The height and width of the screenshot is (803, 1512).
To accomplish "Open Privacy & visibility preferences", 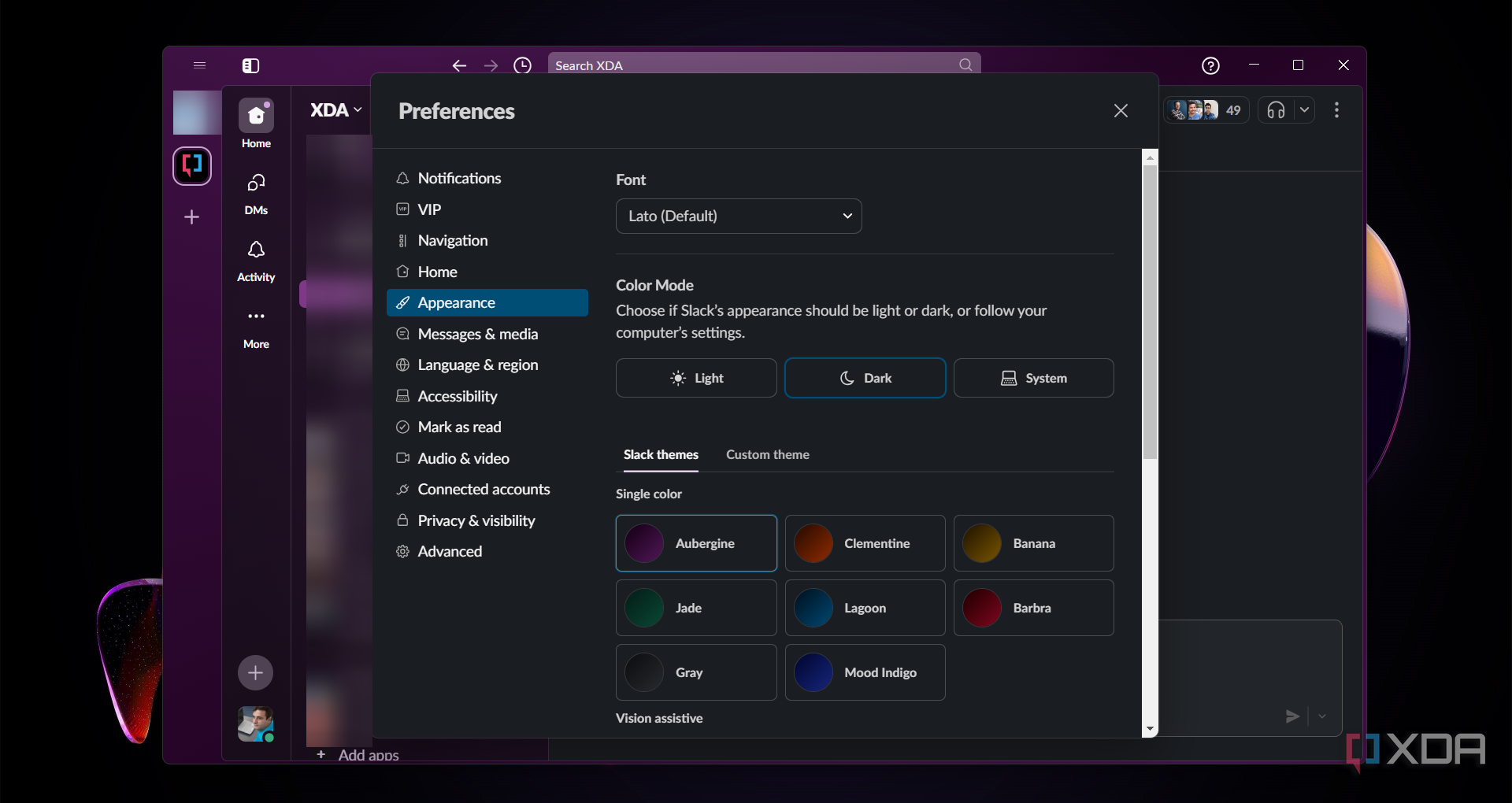I will (487, 520).
